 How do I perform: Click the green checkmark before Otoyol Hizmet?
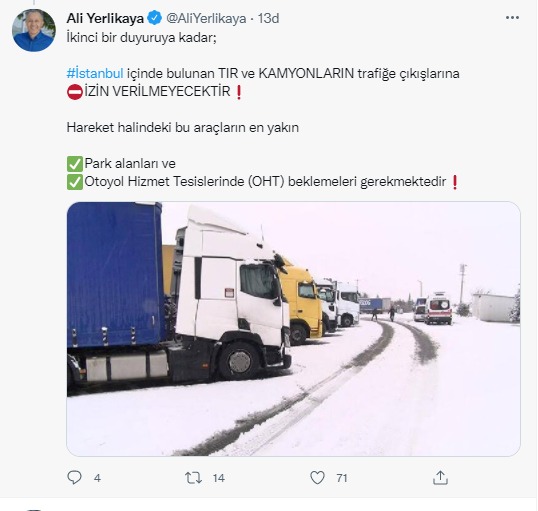75,182
